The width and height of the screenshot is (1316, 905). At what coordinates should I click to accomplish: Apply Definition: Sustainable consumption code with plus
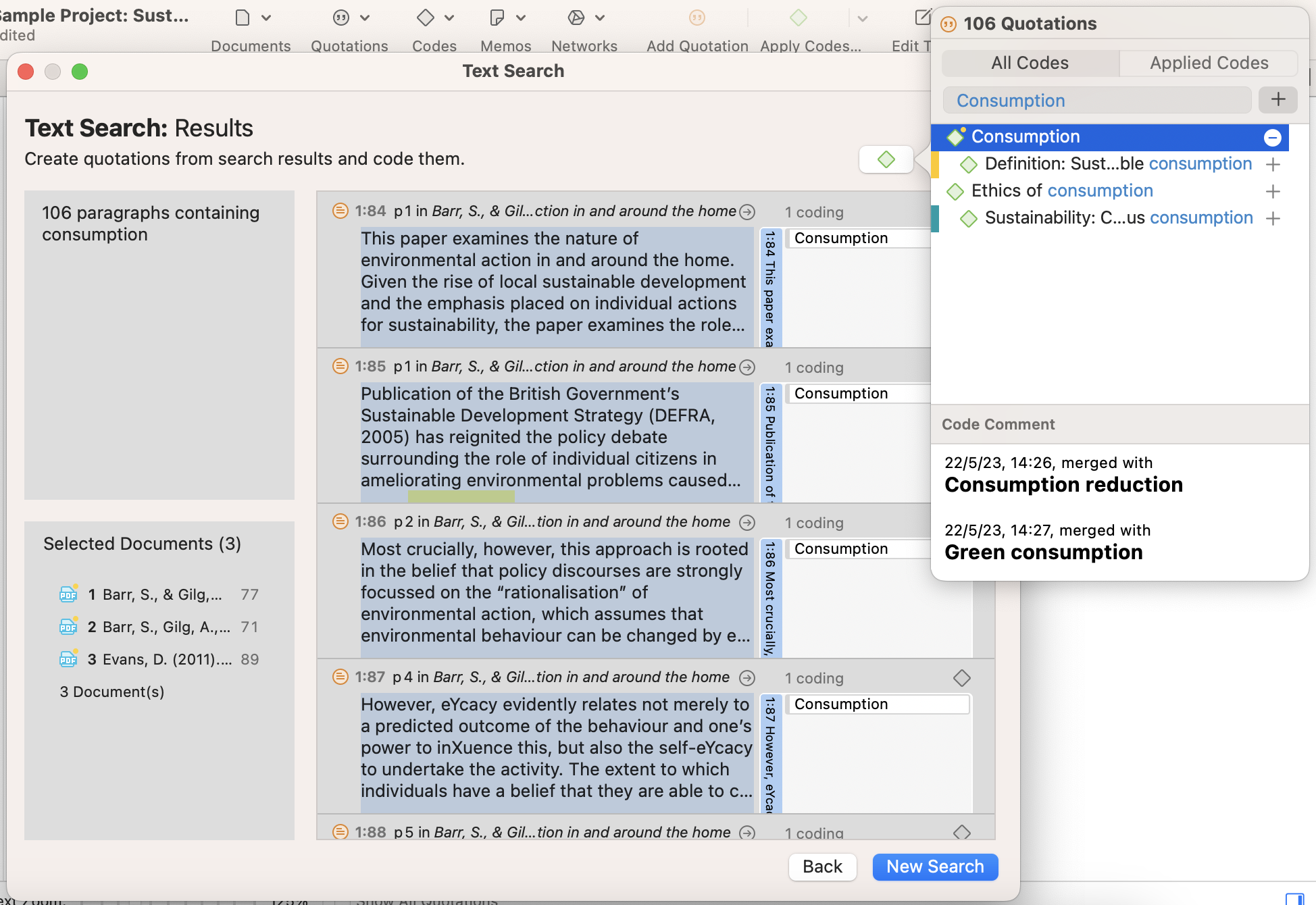tap(1273, 164)
